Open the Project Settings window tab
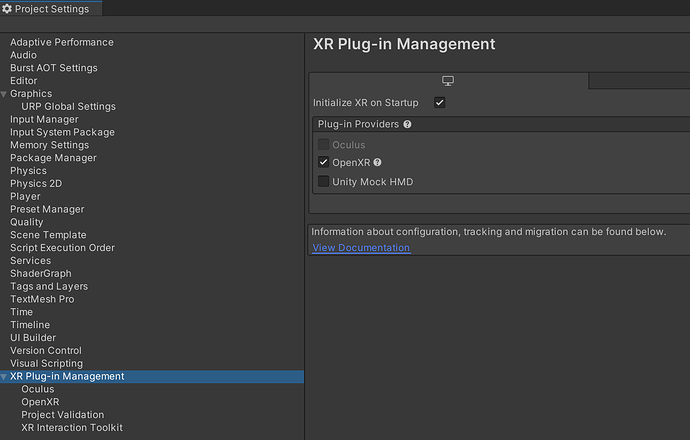The image size is (690, 440). [x=50, y=9]
